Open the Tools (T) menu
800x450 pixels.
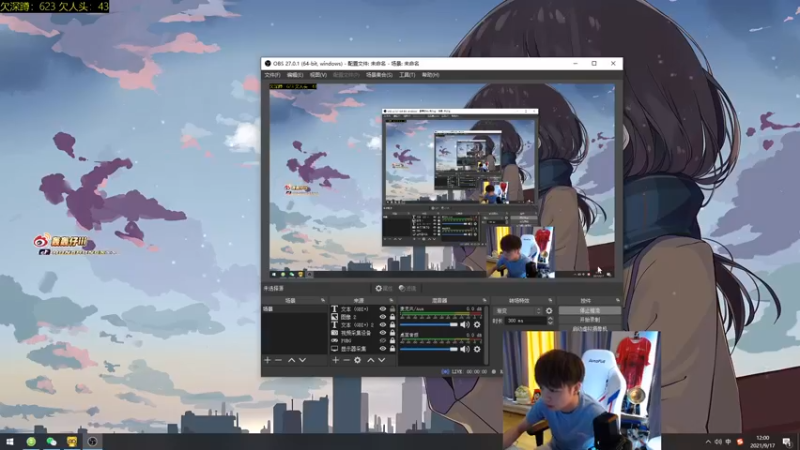coord(407,75)
